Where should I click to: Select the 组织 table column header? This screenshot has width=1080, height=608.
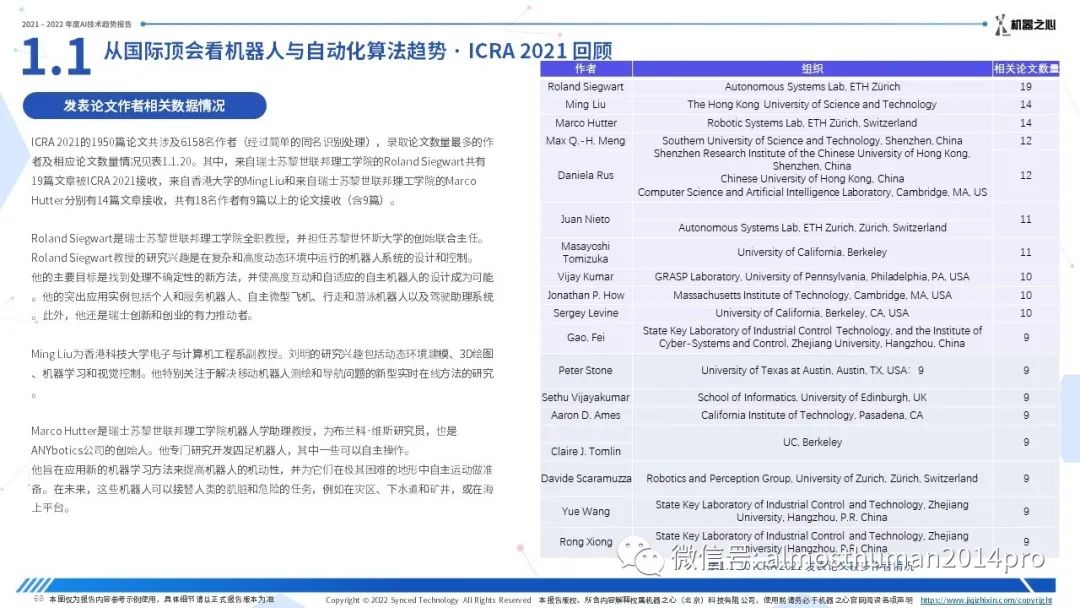point(812,69)
